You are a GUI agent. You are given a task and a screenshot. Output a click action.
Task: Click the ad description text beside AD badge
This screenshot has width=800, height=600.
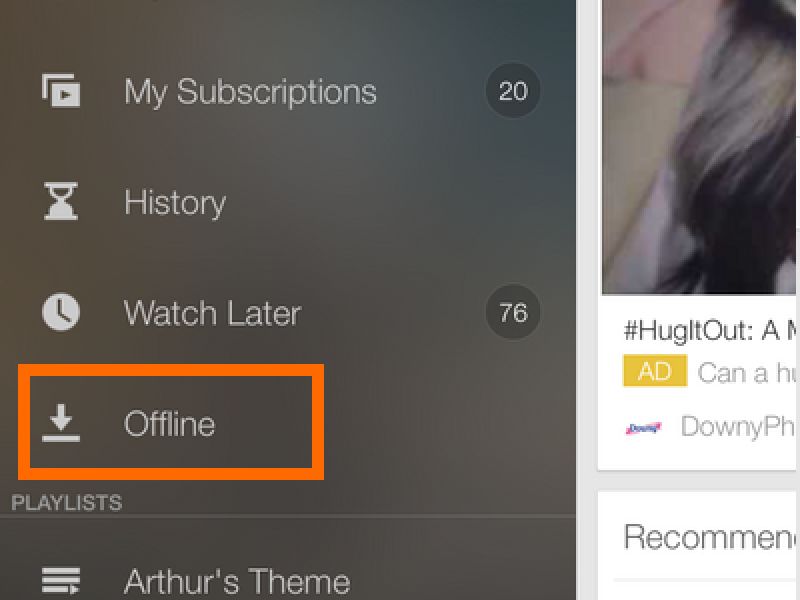tap(748, 373)
